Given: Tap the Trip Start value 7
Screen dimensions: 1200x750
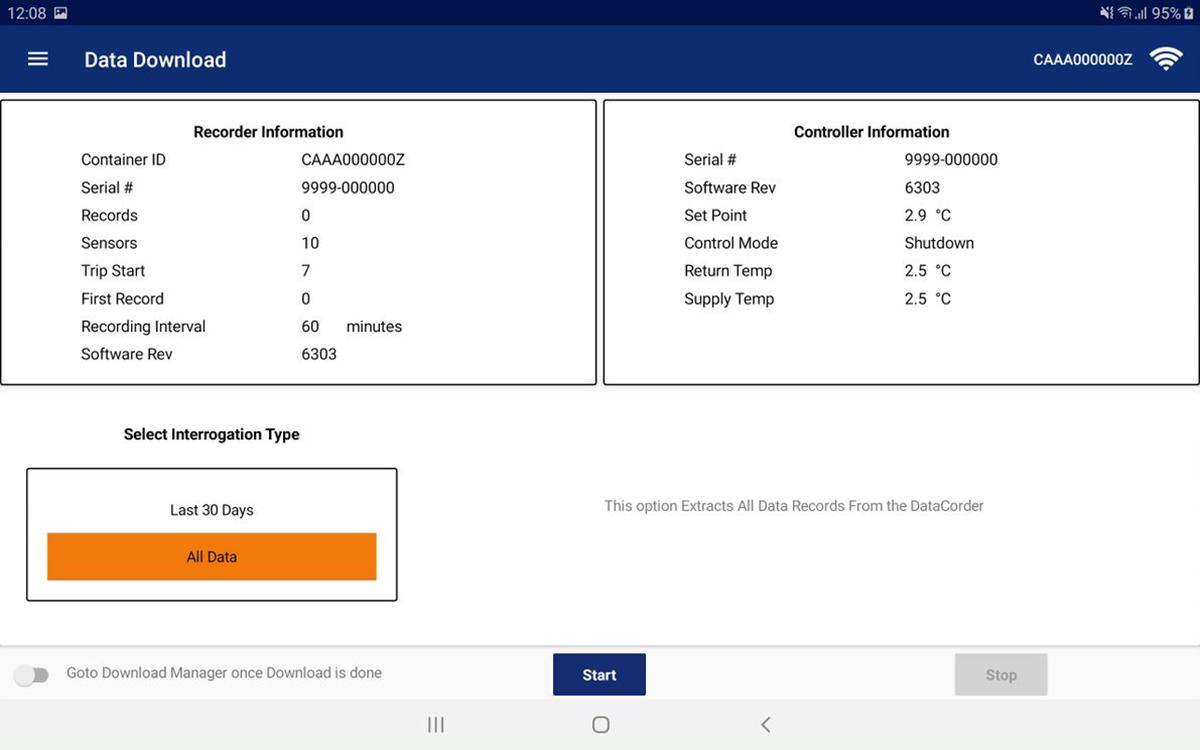Looking at the screenshot, I should (x=306, y=271).
